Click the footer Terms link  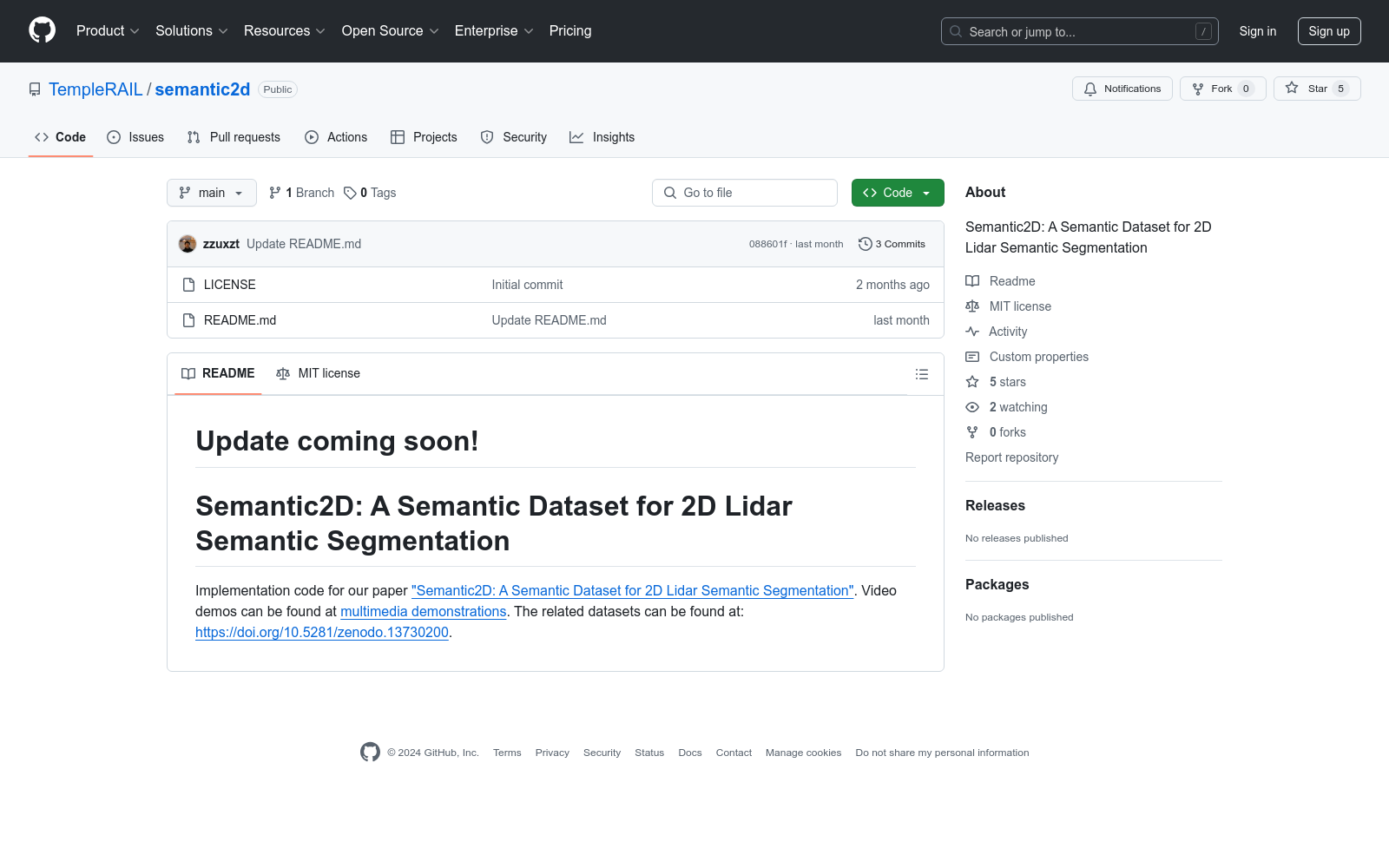[x=507, y=753]
